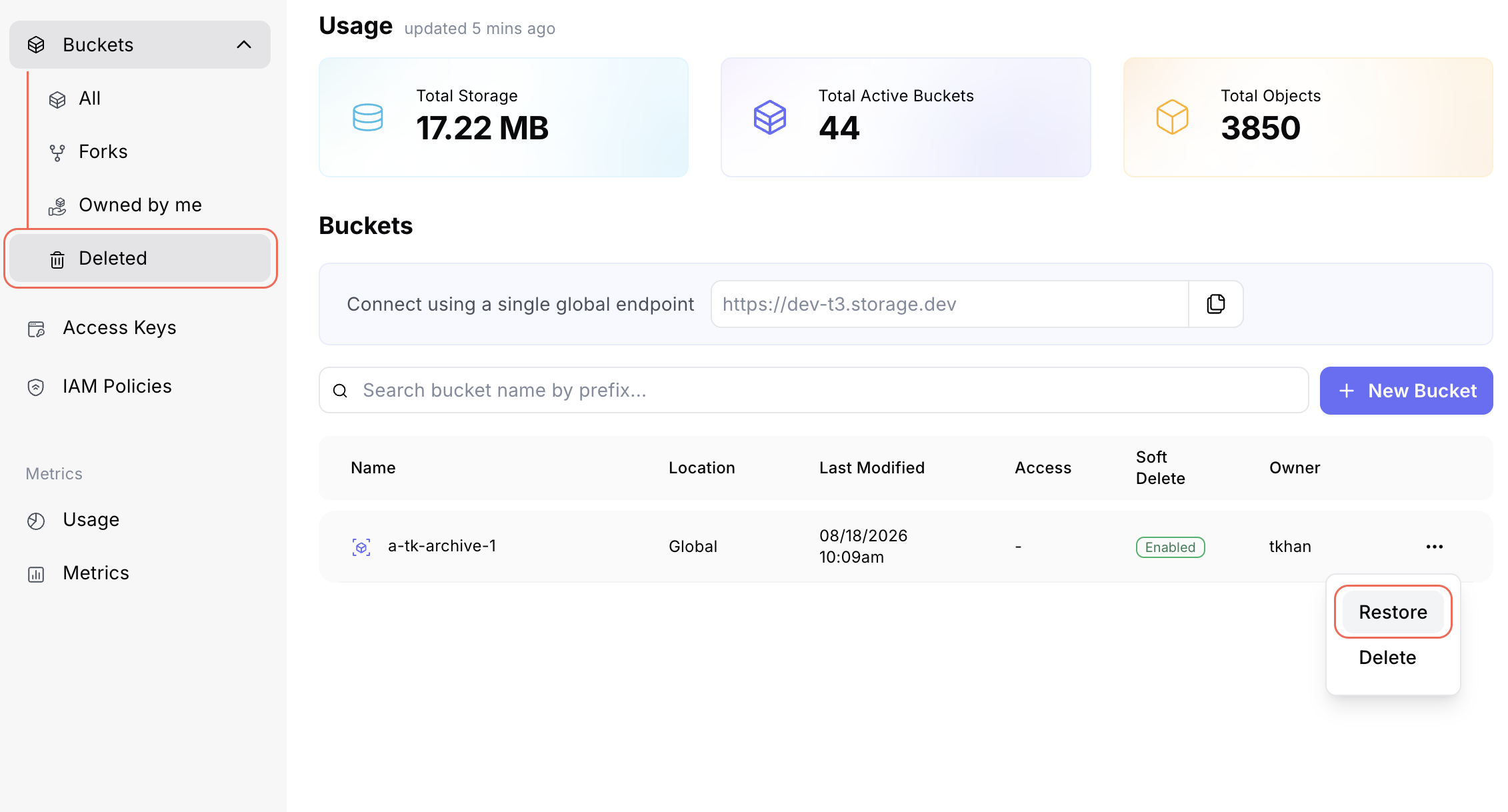Click the 3850 total objects value
This screenshot has height=812, width=1508.
click(x=1261, y=128)
